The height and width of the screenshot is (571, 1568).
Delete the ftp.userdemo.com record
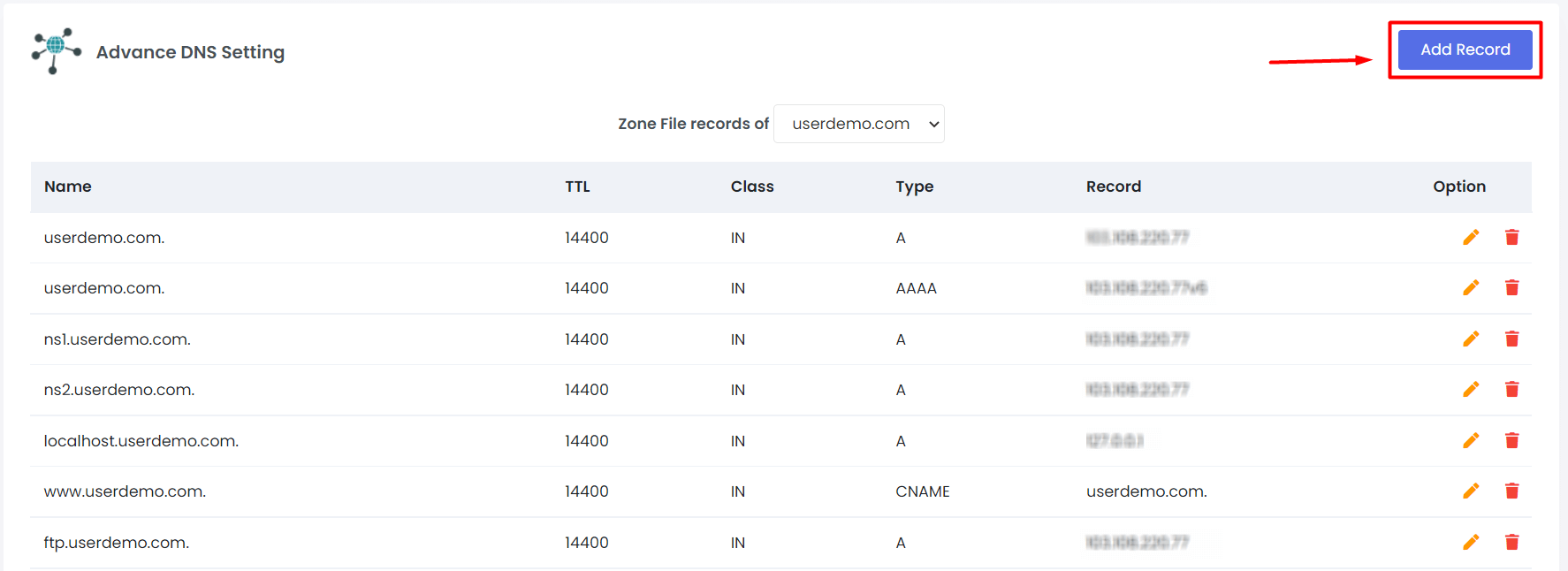pos(1512,542)
